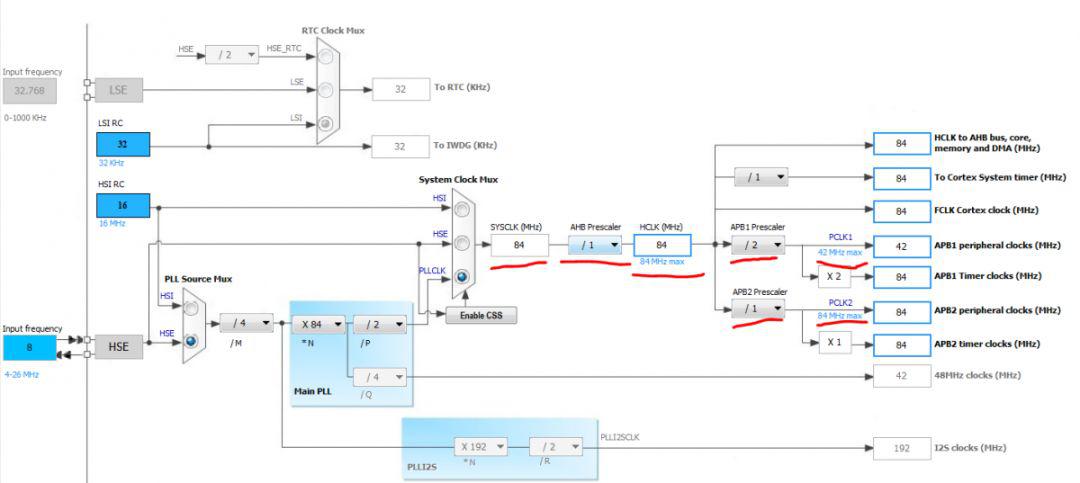Click the PLLI2S block label
The width and height of the screenshot is (1080, 483).
click(x=420, y=466)
